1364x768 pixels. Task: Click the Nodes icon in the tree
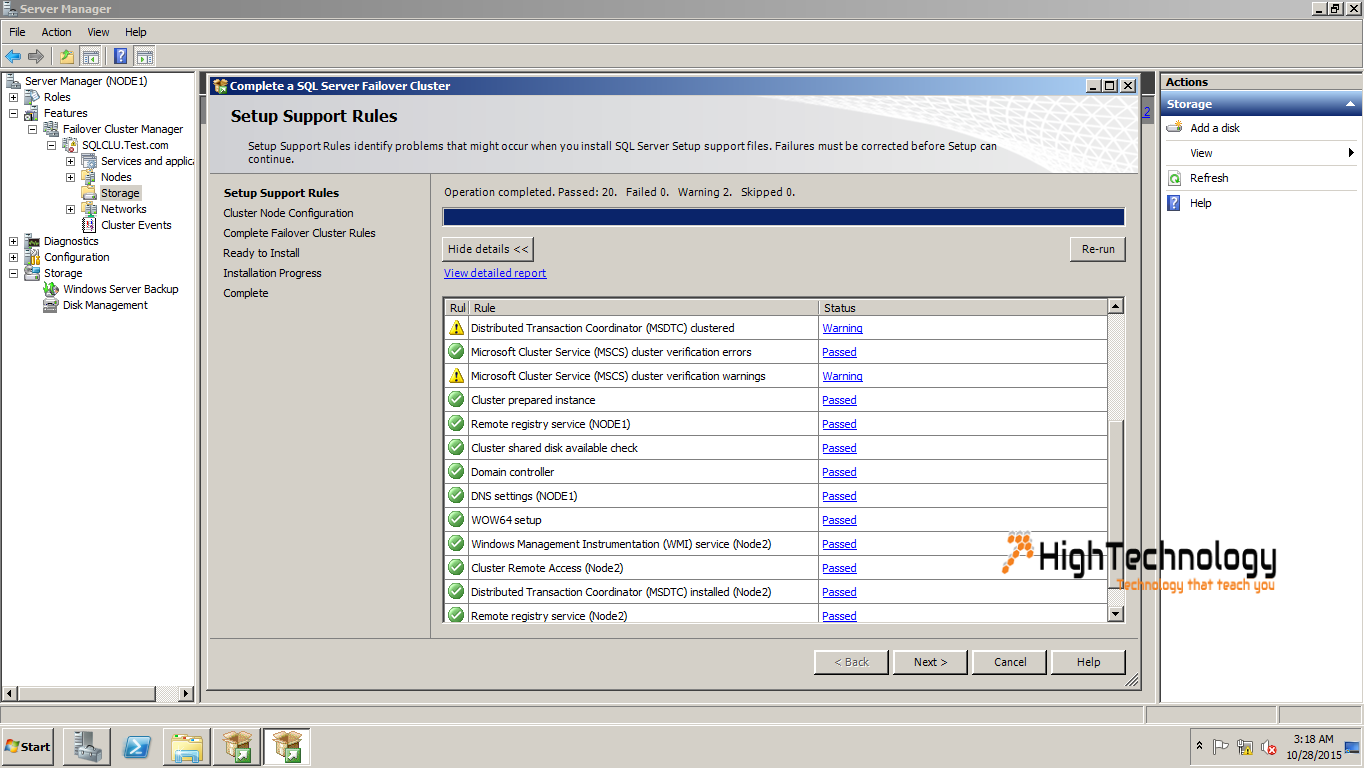(x=89, y=177)
